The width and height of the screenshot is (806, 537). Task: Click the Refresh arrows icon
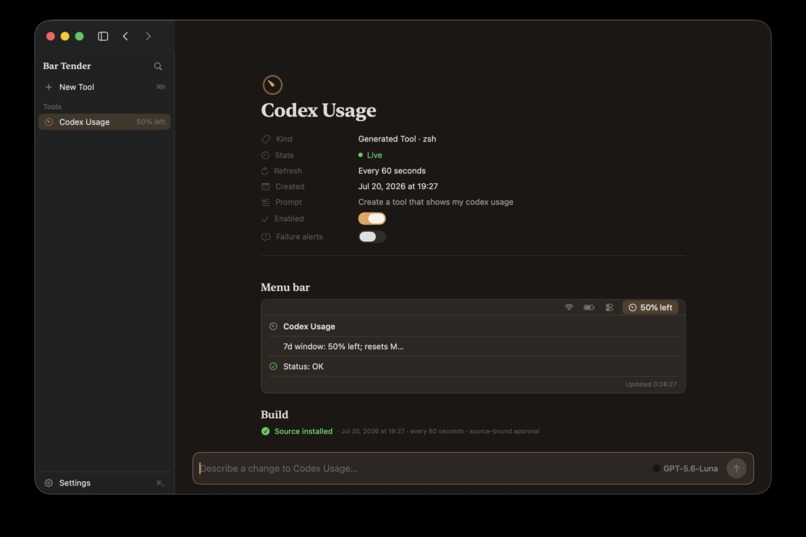pos(265,171)
